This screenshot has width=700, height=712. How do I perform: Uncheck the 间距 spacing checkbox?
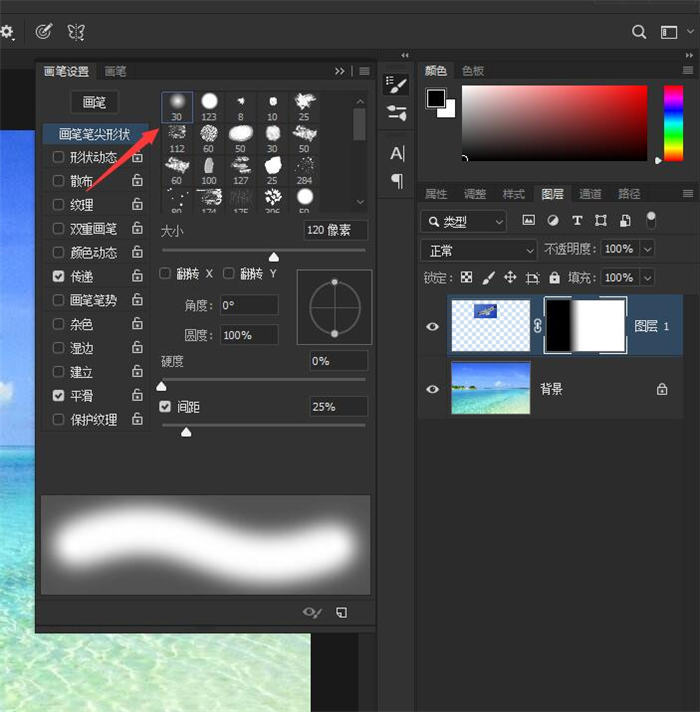point(166,407)
